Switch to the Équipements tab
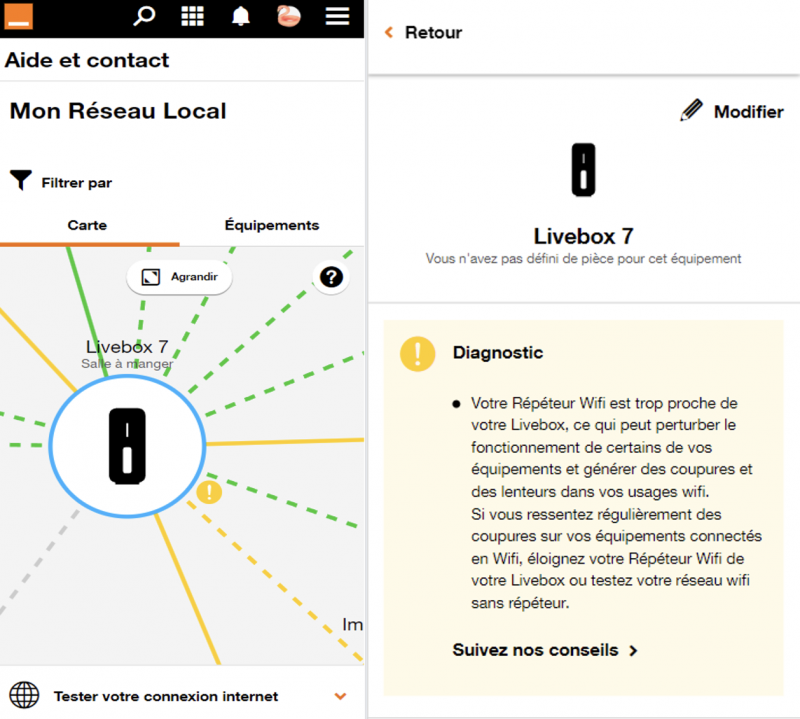 (271, 225)
